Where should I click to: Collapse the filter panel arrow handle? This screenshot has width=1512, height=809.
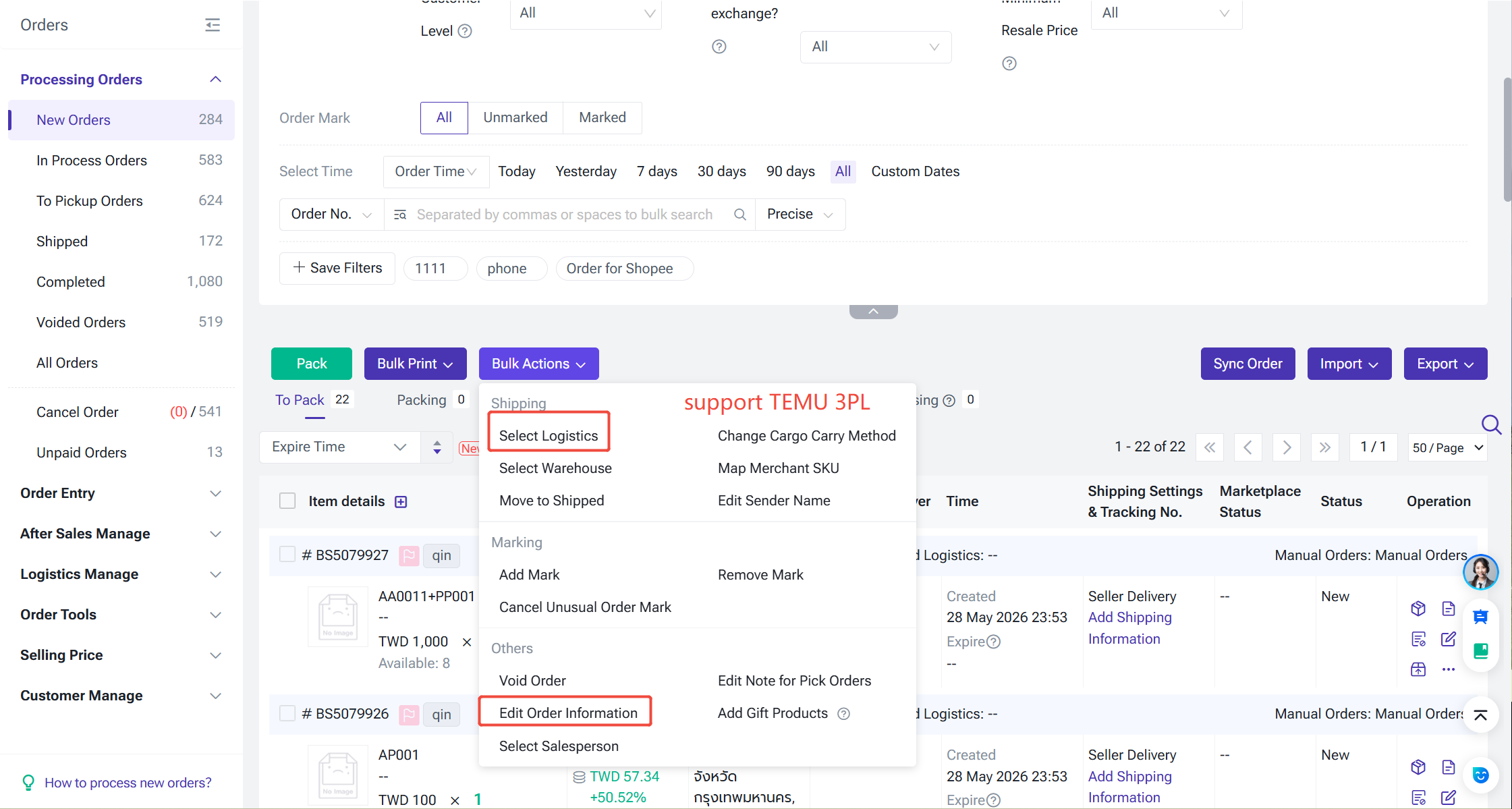point(873,312)
